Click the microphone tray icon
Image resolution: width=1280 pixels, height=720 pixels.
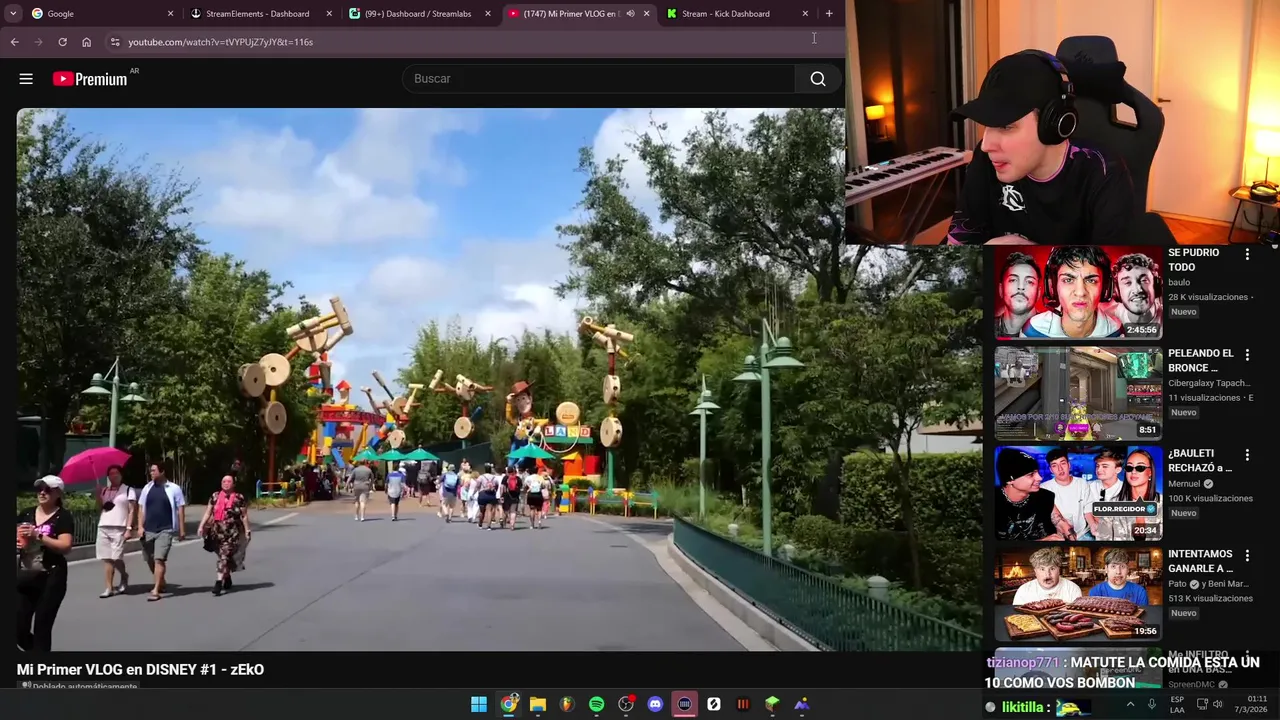click(x=1152, y=704)
